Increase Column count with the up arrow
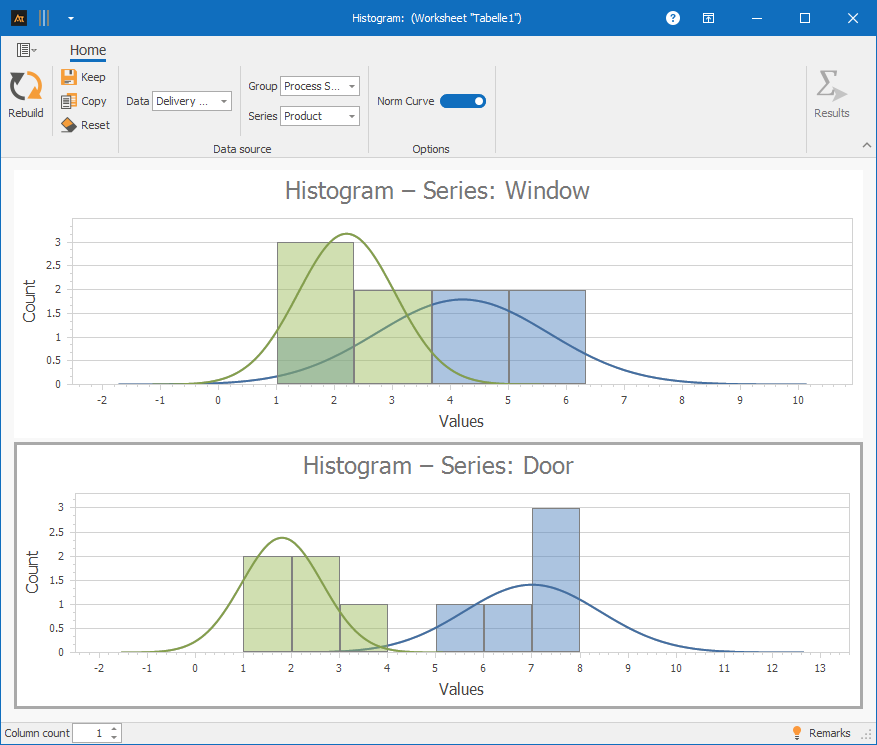877x745 pixels. point(115,729)
